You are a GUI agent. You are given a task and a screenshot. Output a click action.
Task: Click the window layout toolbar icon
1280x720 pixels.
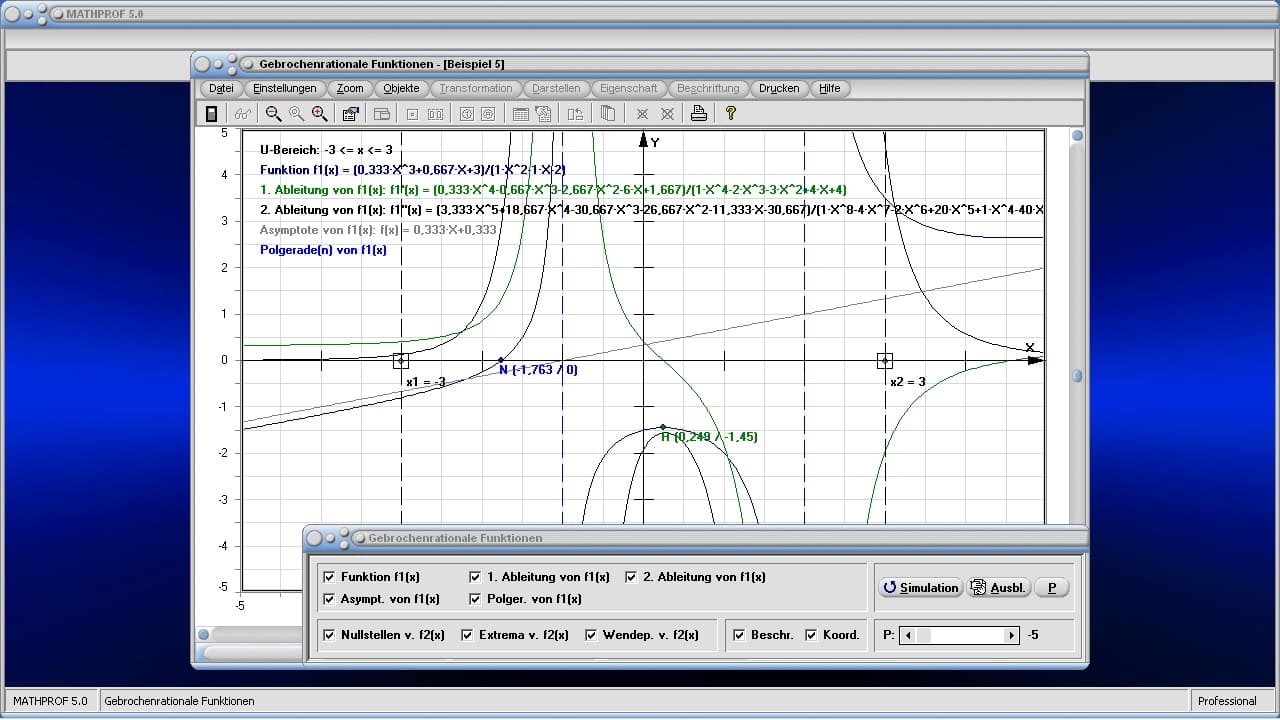(381, 114)
